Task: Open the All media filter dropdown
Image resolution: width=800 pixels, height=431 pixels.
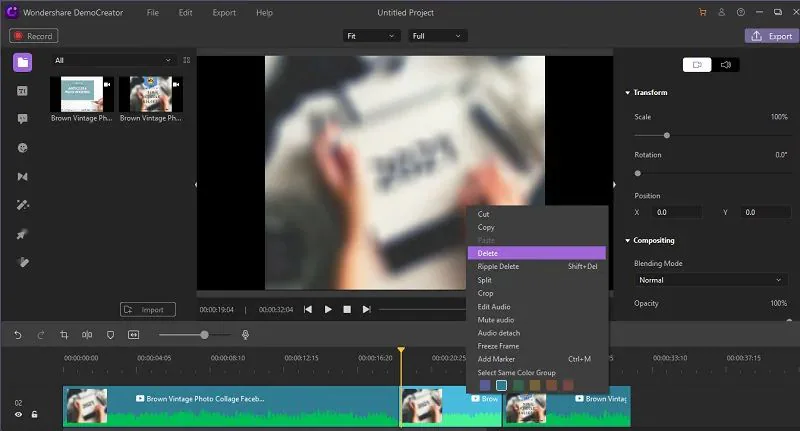Action: pyautogui.click(x=113, y=60)
